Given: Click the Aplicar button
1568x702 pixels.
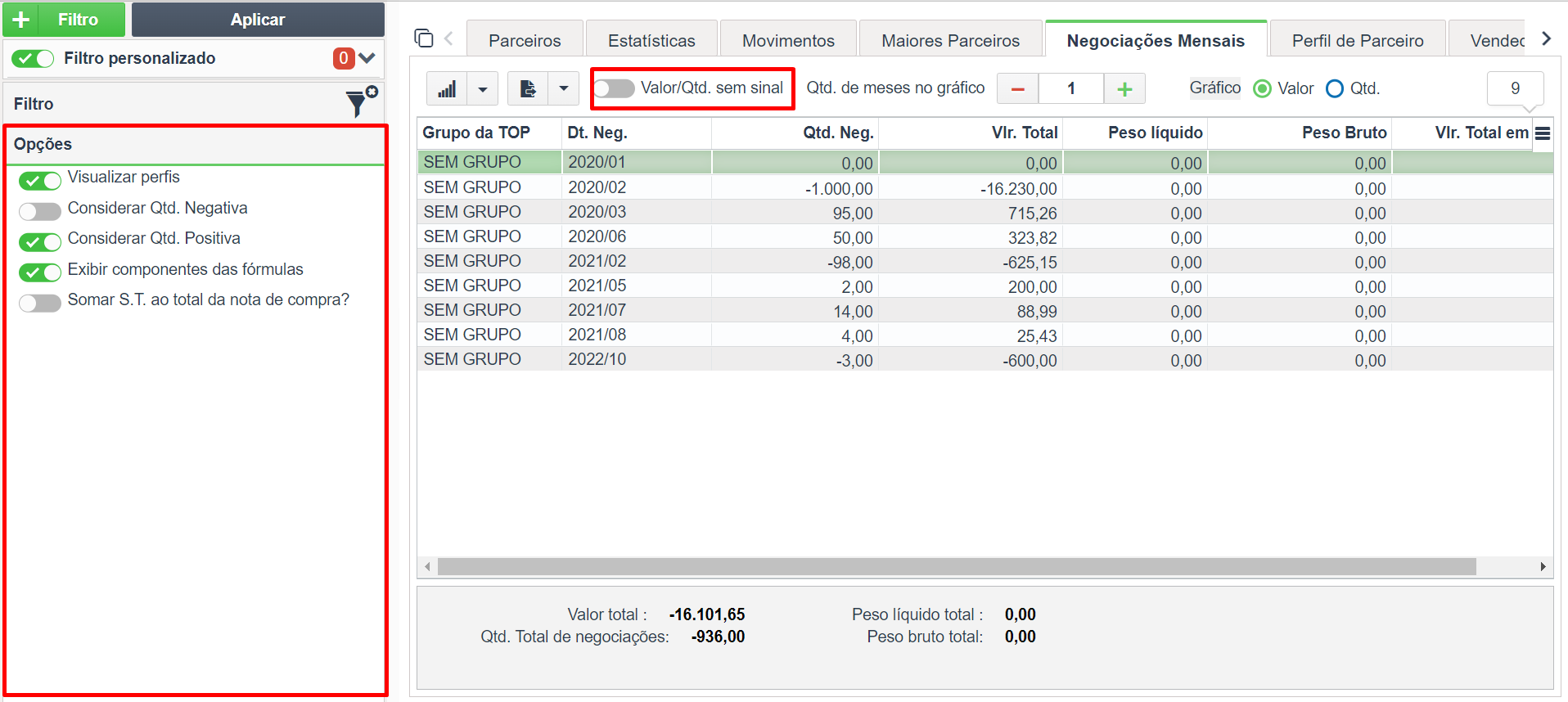Looking at the screenshot, I should point(258,20).
